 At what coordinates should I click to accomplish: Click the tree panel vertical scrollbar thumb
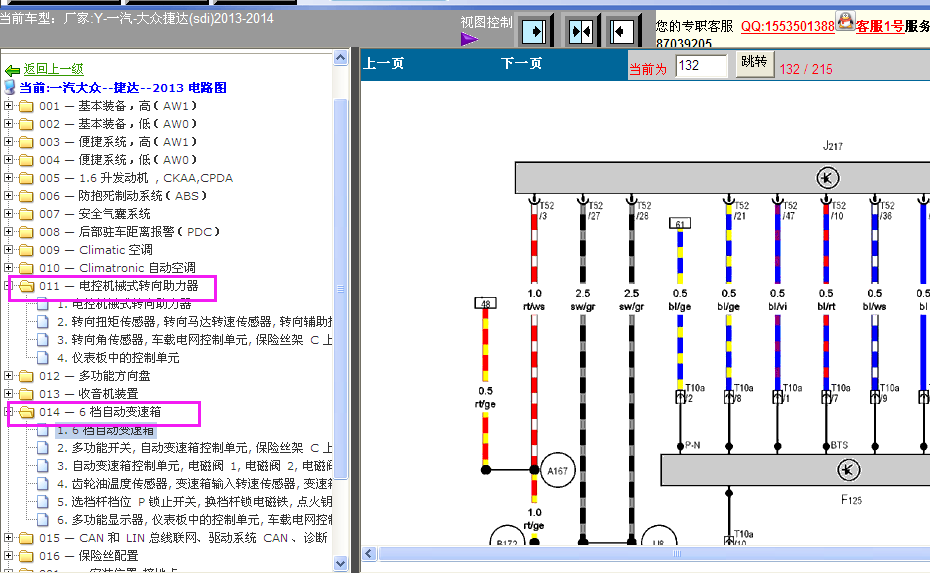coord(340,289)
